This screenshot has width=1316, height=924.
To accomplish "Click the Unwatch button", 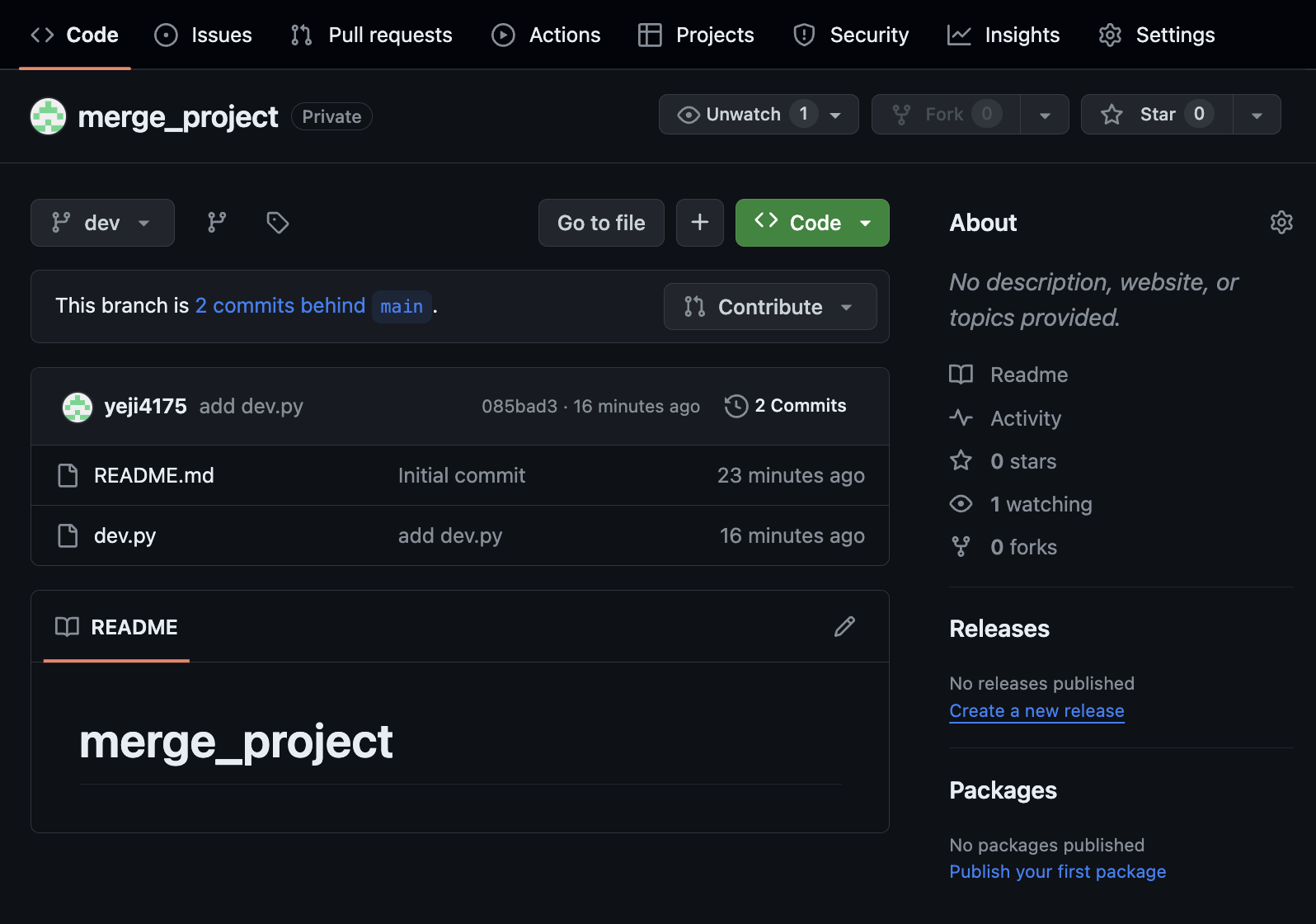I will click(759, 114).
